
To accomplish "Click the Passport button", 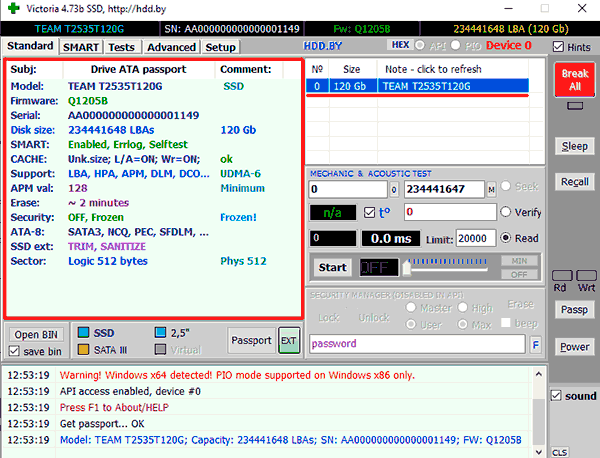I will pos(251,340).
